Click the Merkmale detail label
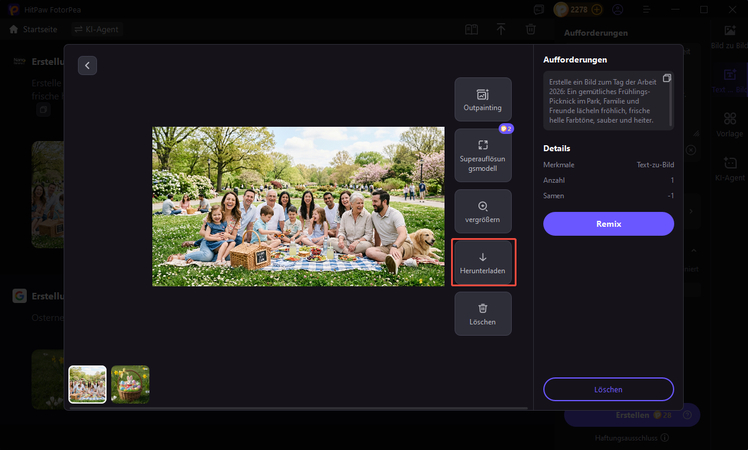The height and width of the screenshot is (450, 748). tap(559, 165)
